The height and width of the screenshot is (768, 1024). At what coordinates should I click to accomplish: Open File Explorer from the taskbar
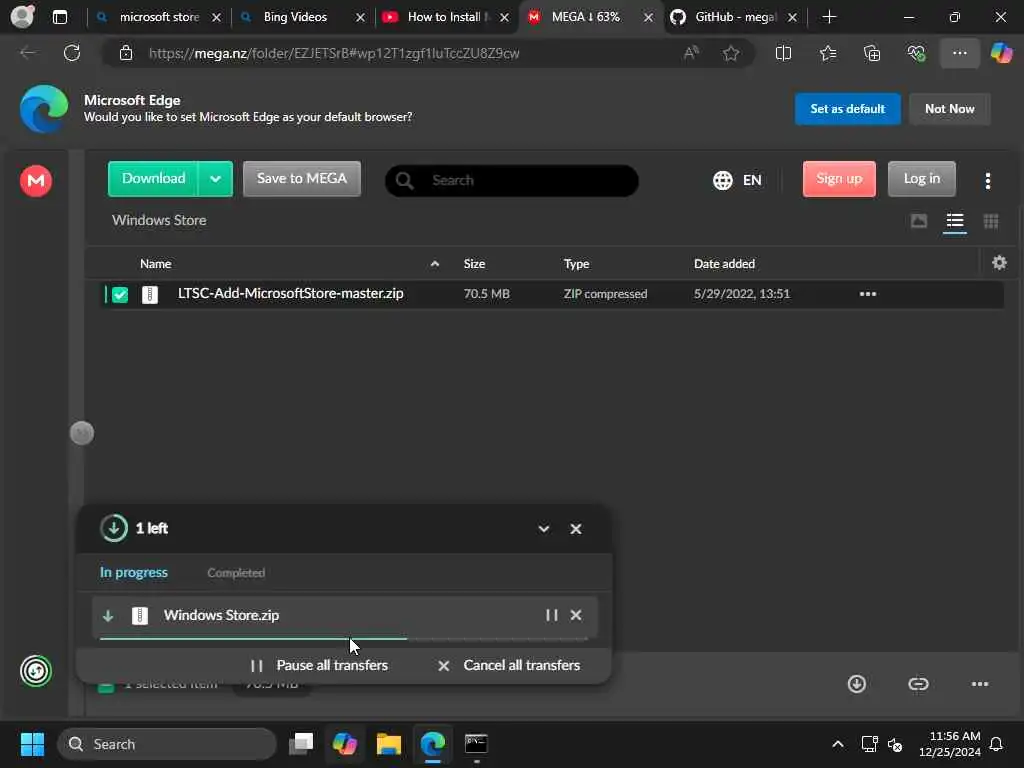(389, 744)
